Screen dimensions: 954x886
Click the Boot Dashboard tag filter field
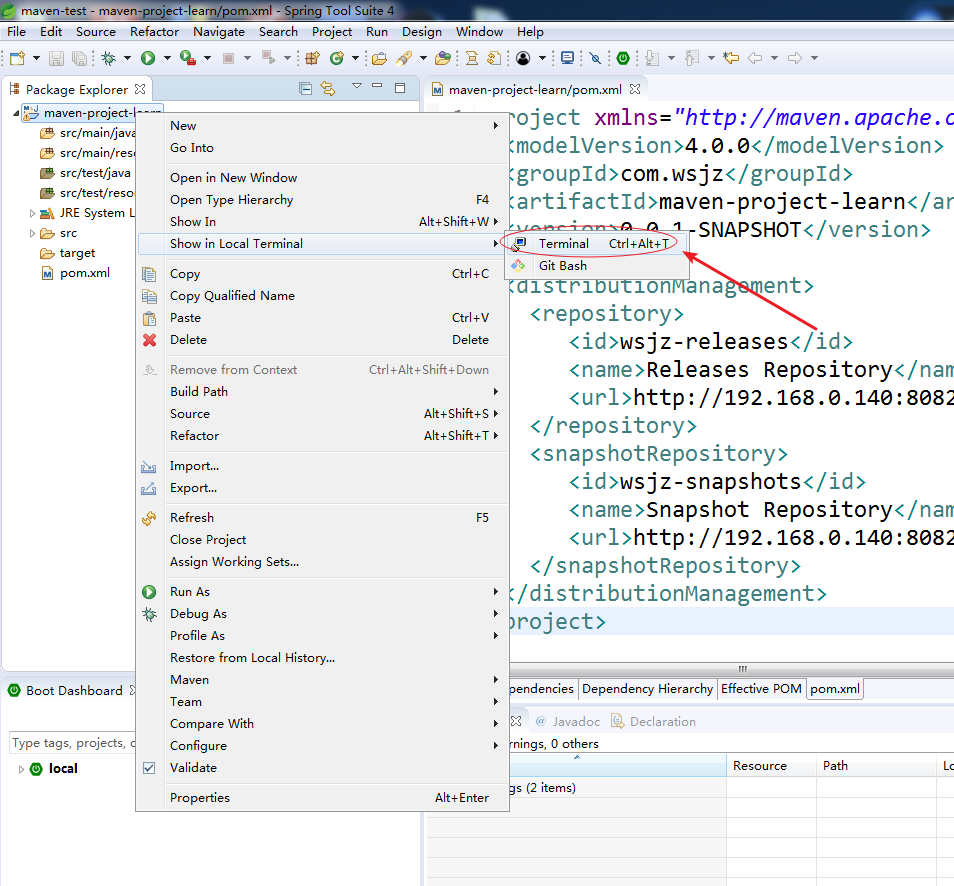pos(73,743)
